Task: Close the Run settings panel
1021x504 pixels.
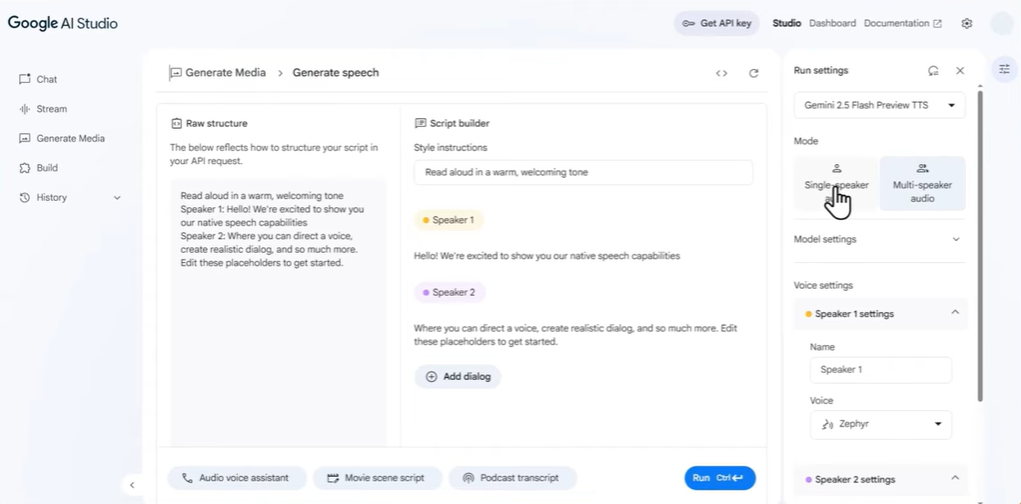Action: [960, 70]
